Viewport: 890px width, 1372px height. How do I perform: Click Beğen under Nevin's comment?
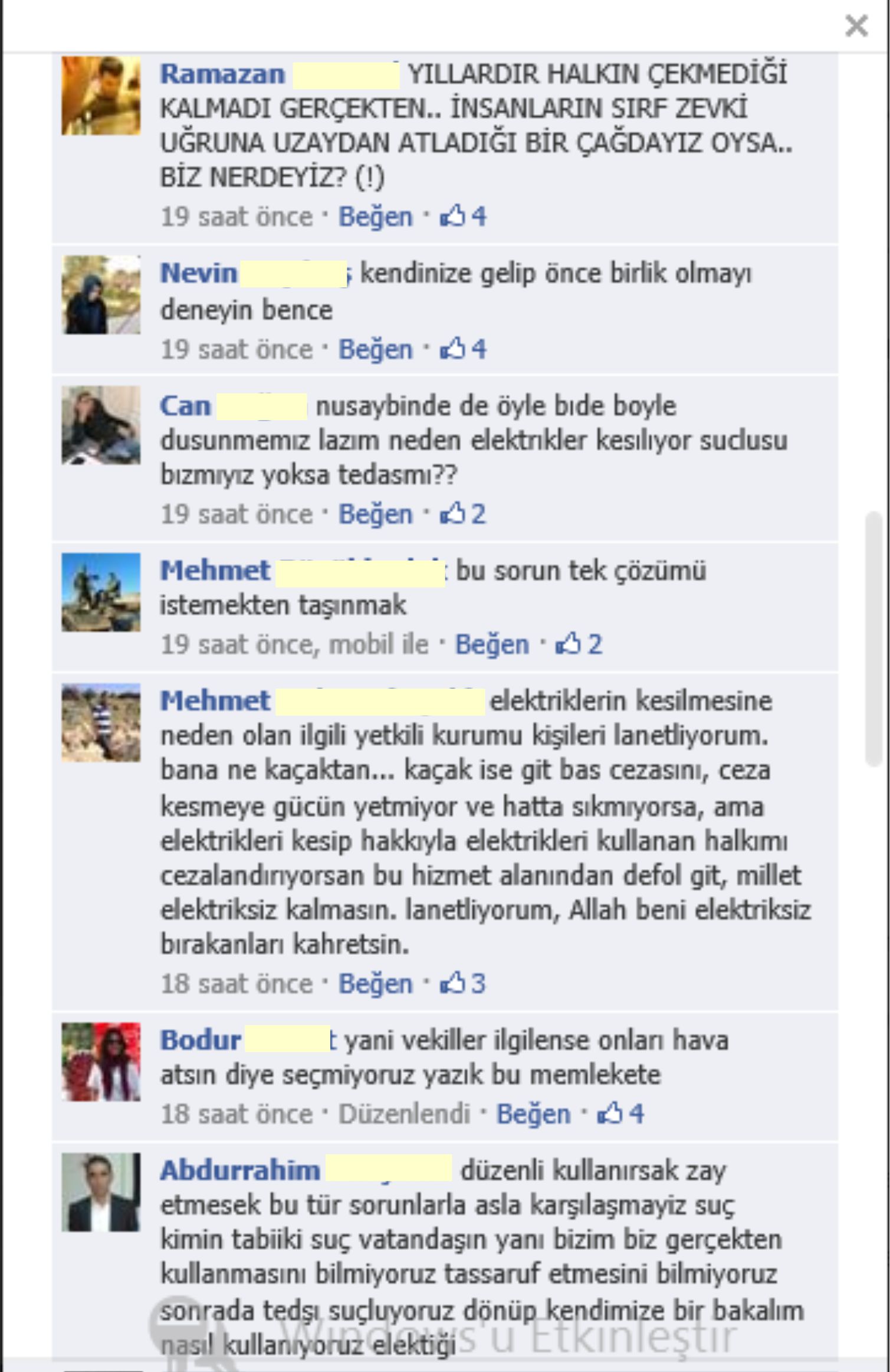point(375,349)
